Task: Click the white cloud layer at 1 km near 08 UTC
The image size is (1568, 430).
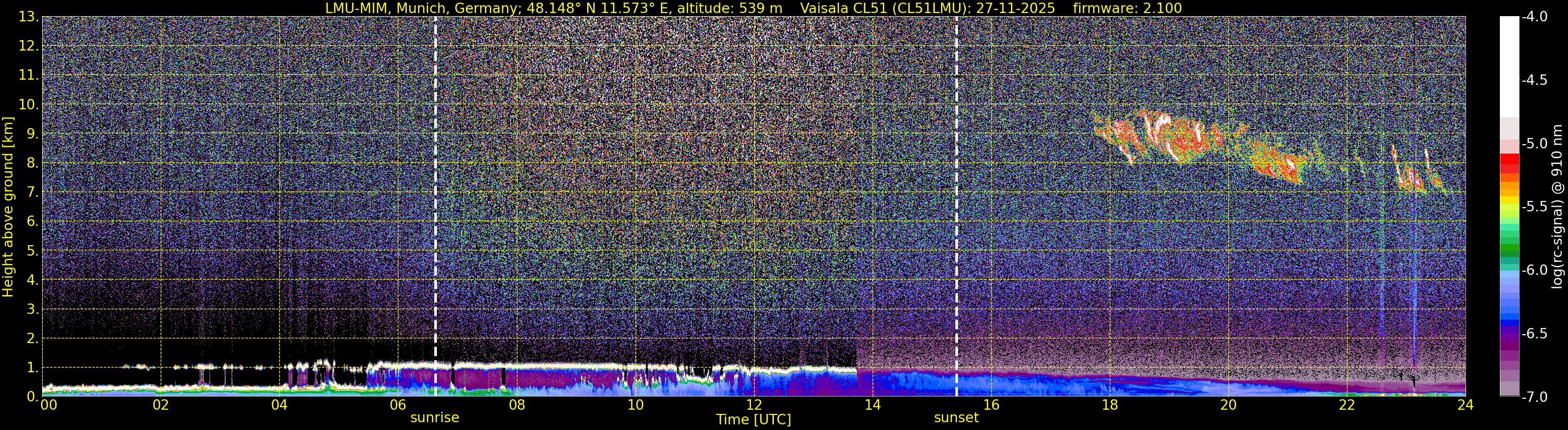Action: click(517, 366)
